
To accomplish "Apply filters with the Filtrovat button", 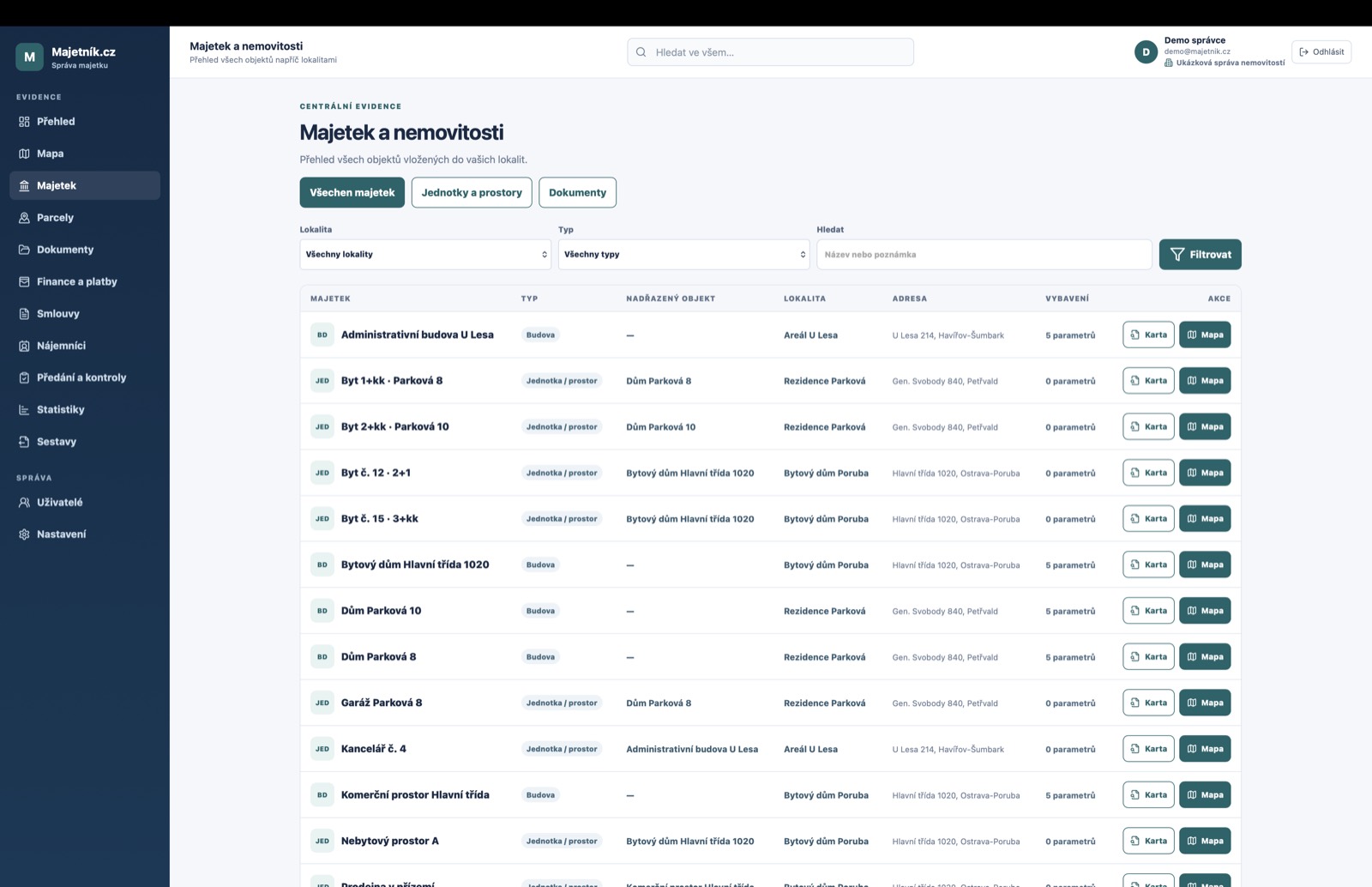I will point(1200,254).
